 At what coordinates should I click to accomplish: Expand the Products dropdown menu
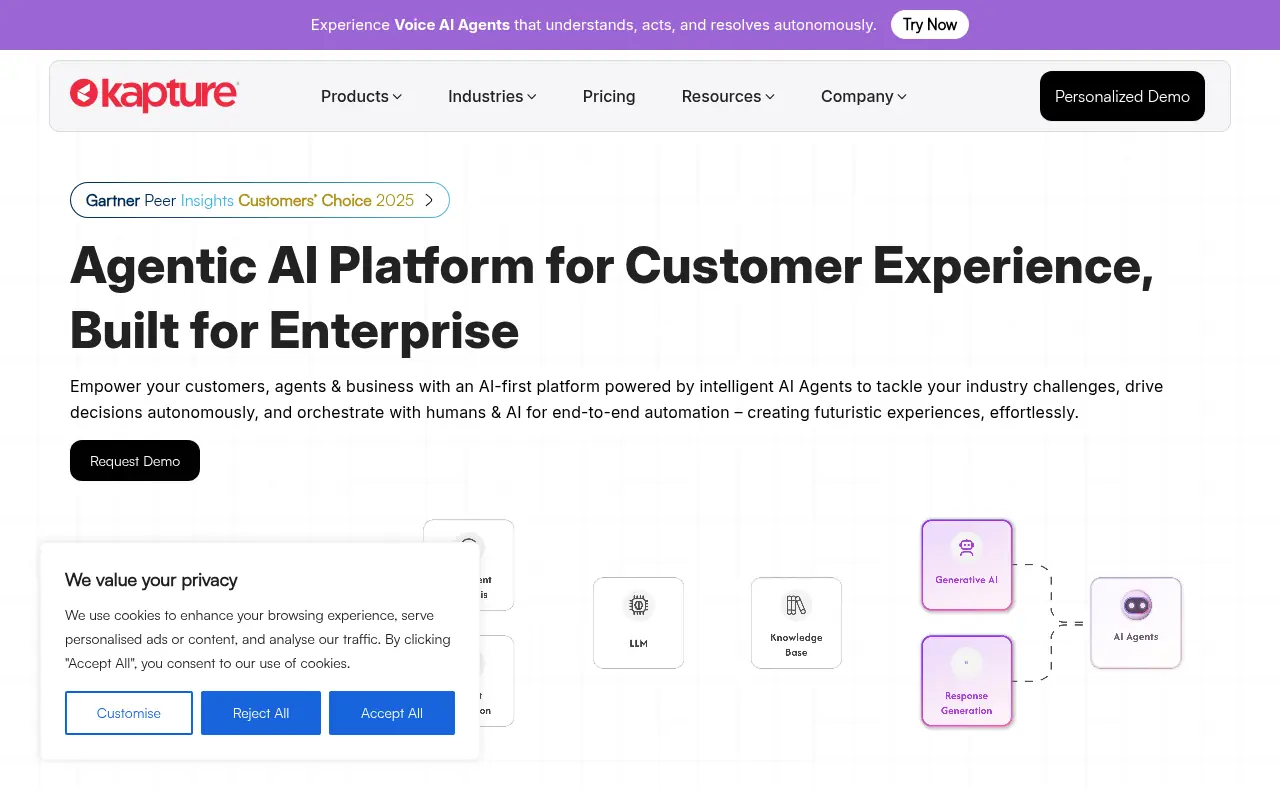[361, 96]
